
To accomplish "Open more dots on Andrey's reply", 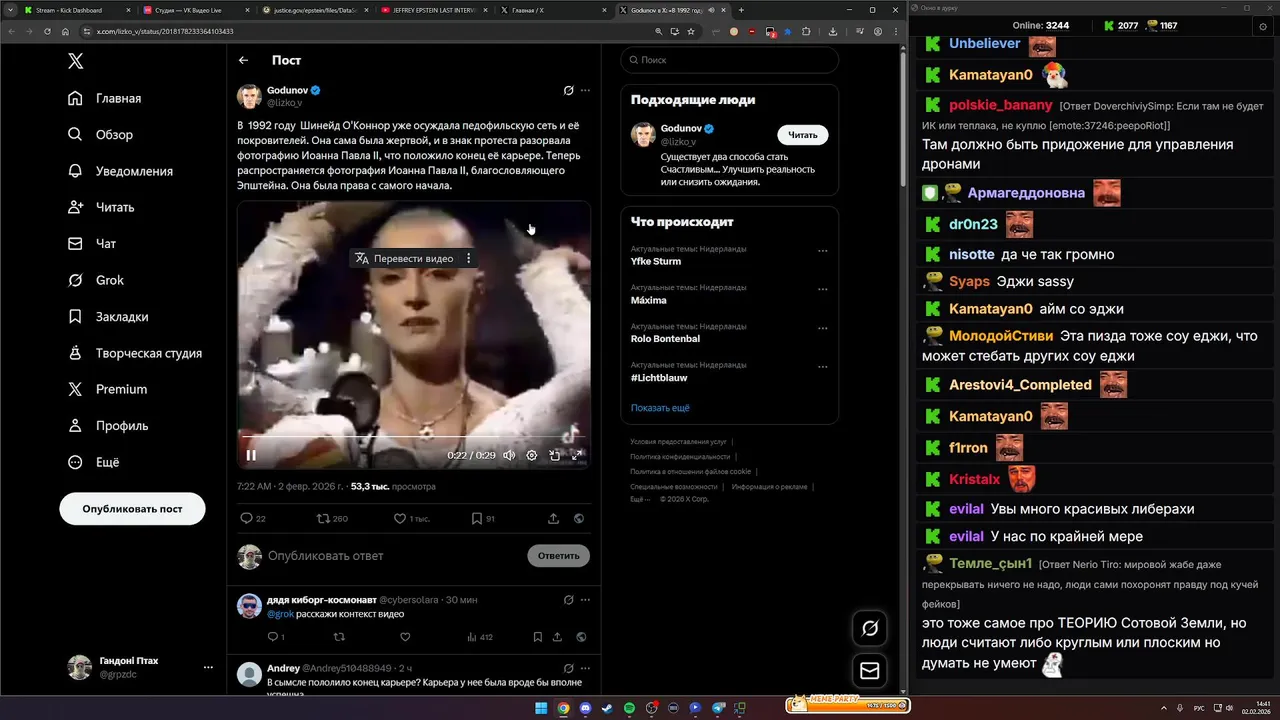I will pyautogui.click(x=585, y=668).
